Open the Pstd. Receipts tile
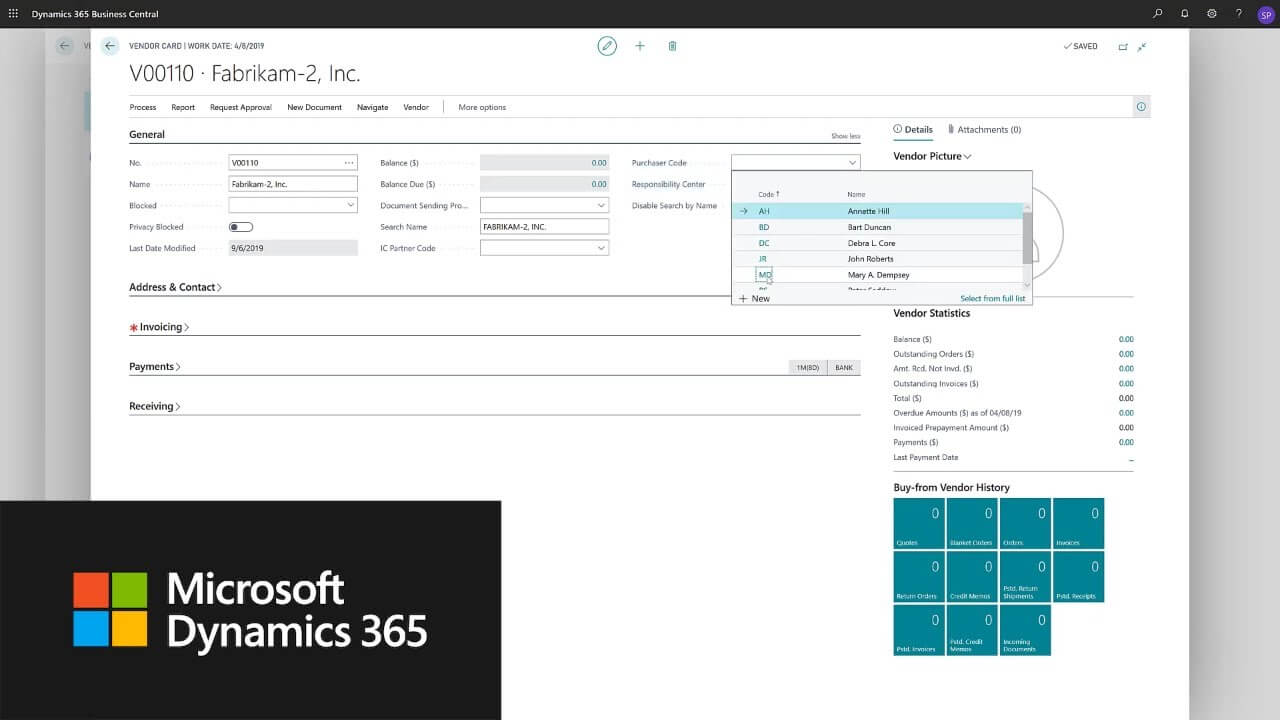 point(1078,577)
